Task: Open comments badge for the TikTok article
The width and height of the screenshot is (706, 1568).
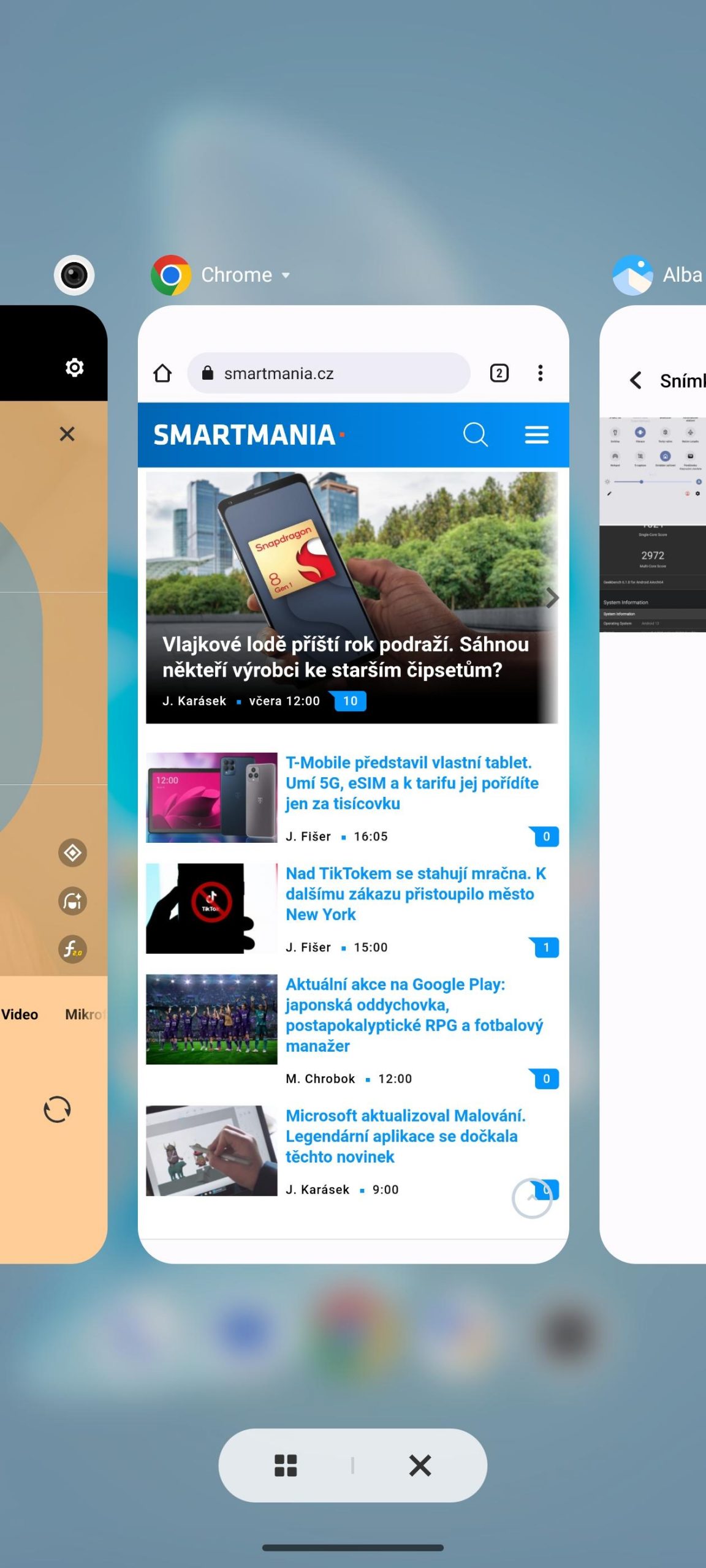Action: pyautogui.click(x=545, y=948)
